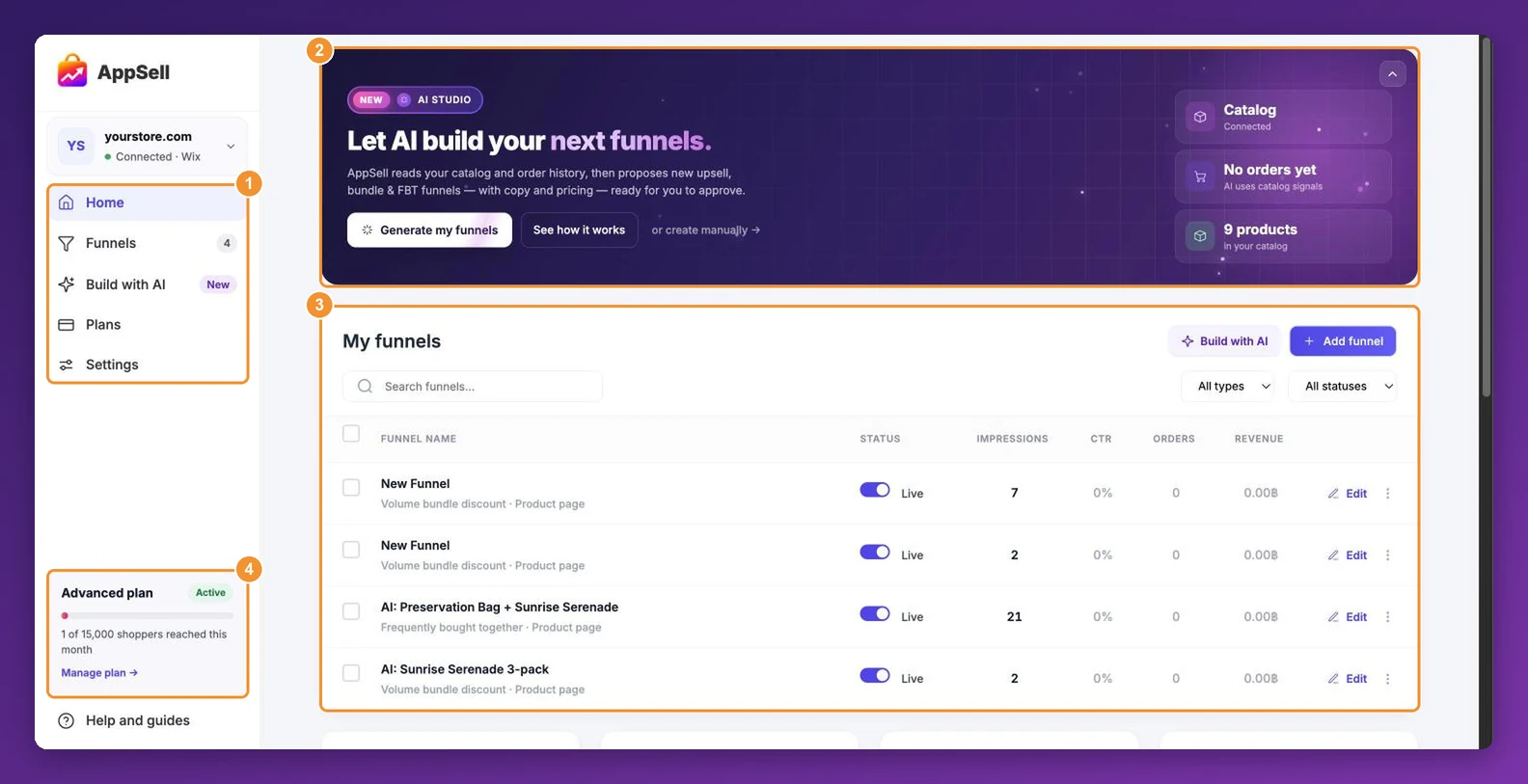Open Plans in the sidebar
The height and width of the screenshot is (784, 1528).
[x=148, y=325]
